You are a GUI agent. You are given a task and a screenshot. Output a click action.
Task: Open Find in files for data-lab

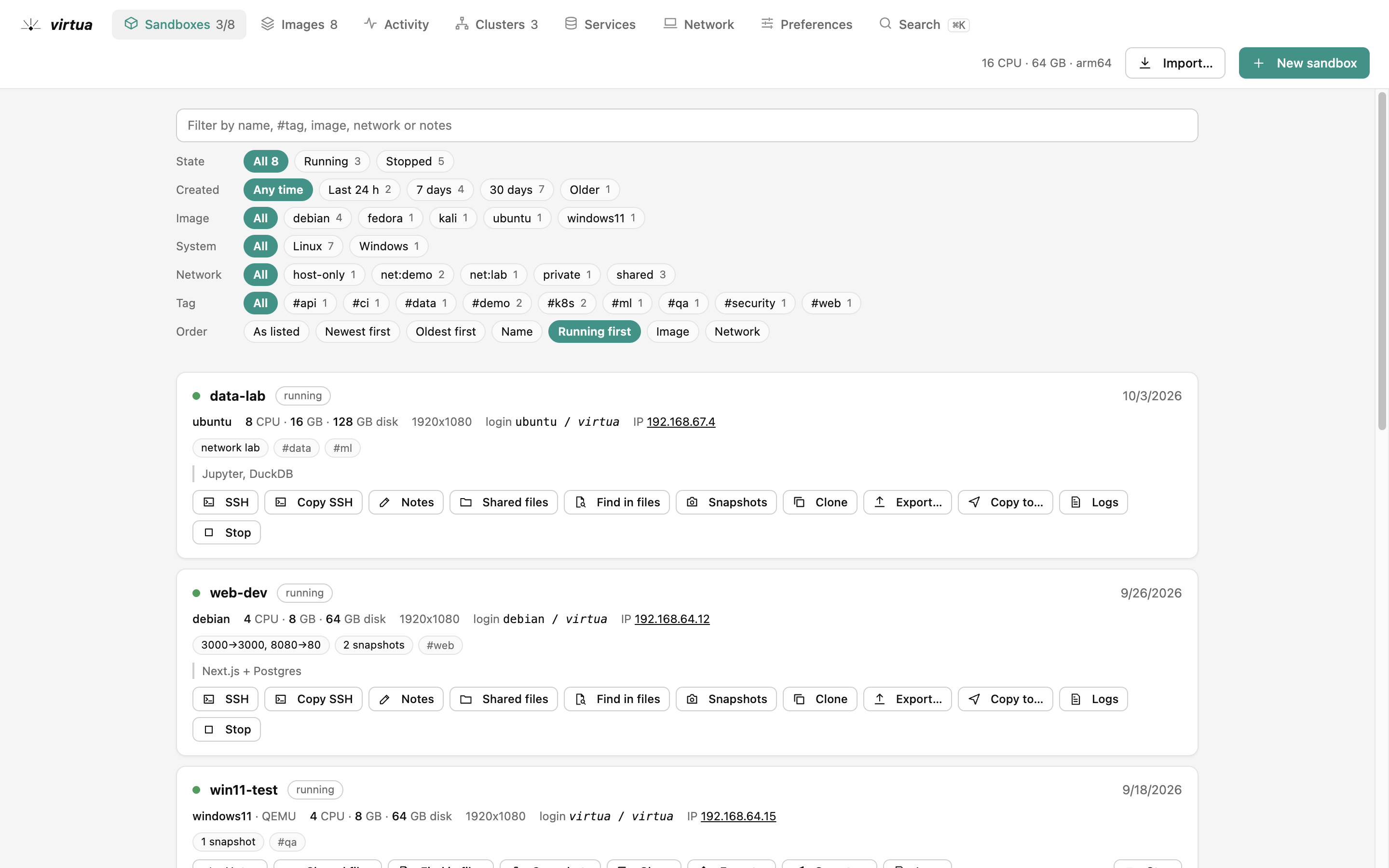coord(616,502)
